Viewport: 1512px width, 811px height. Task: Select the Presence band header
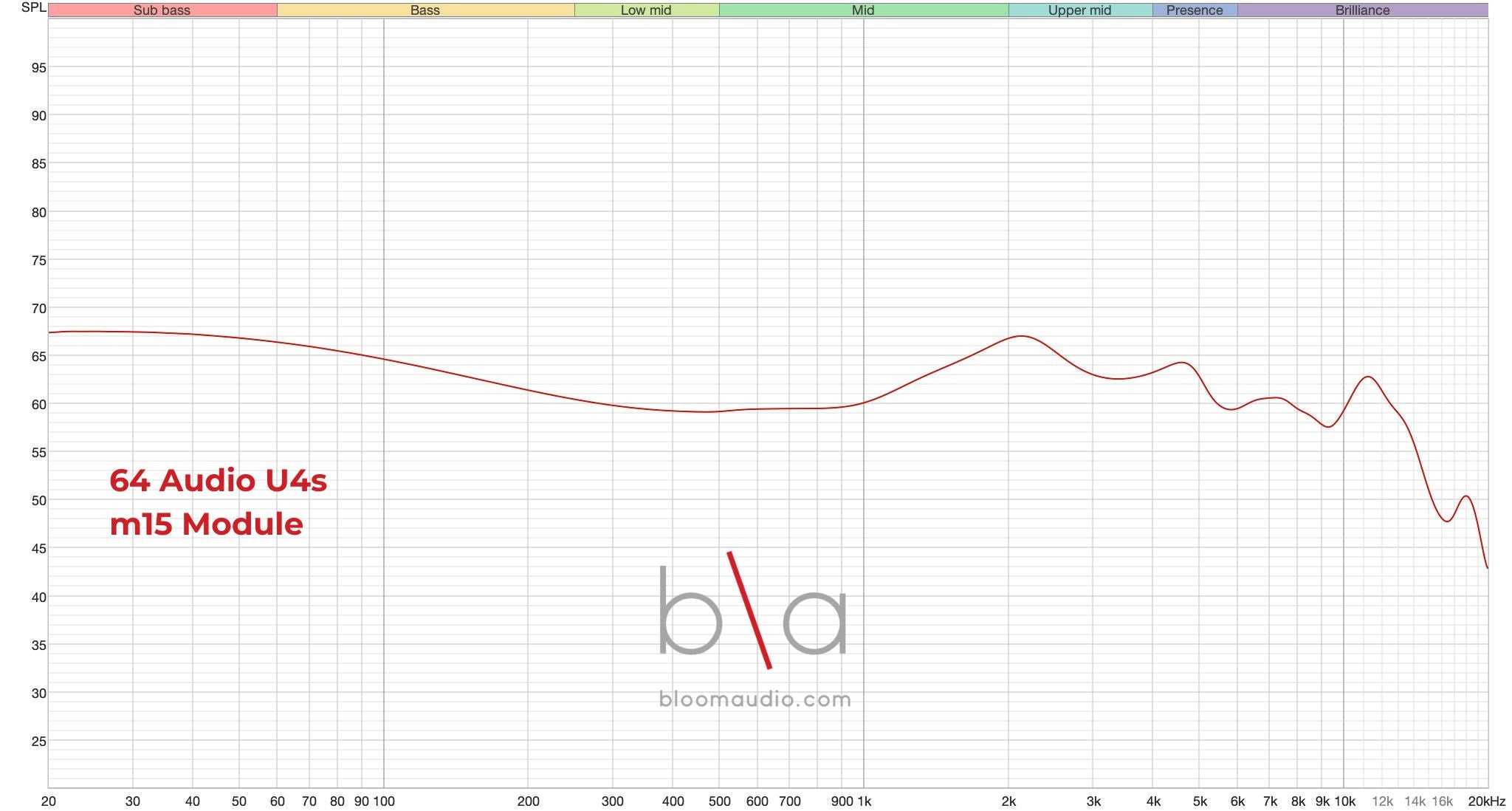click(1195, 10)
